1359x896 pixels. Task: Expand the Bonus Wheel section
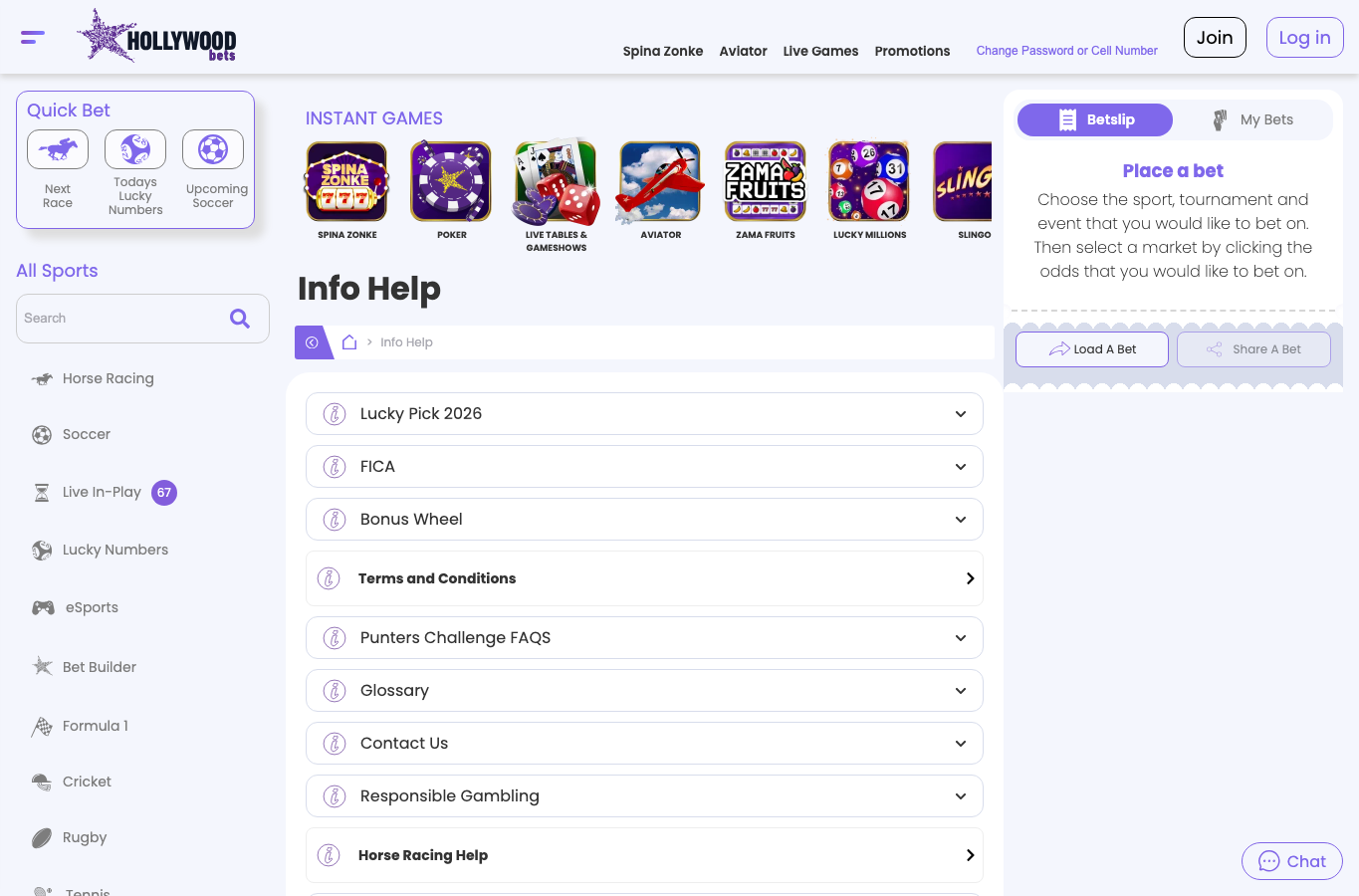(x=644, y=519)
